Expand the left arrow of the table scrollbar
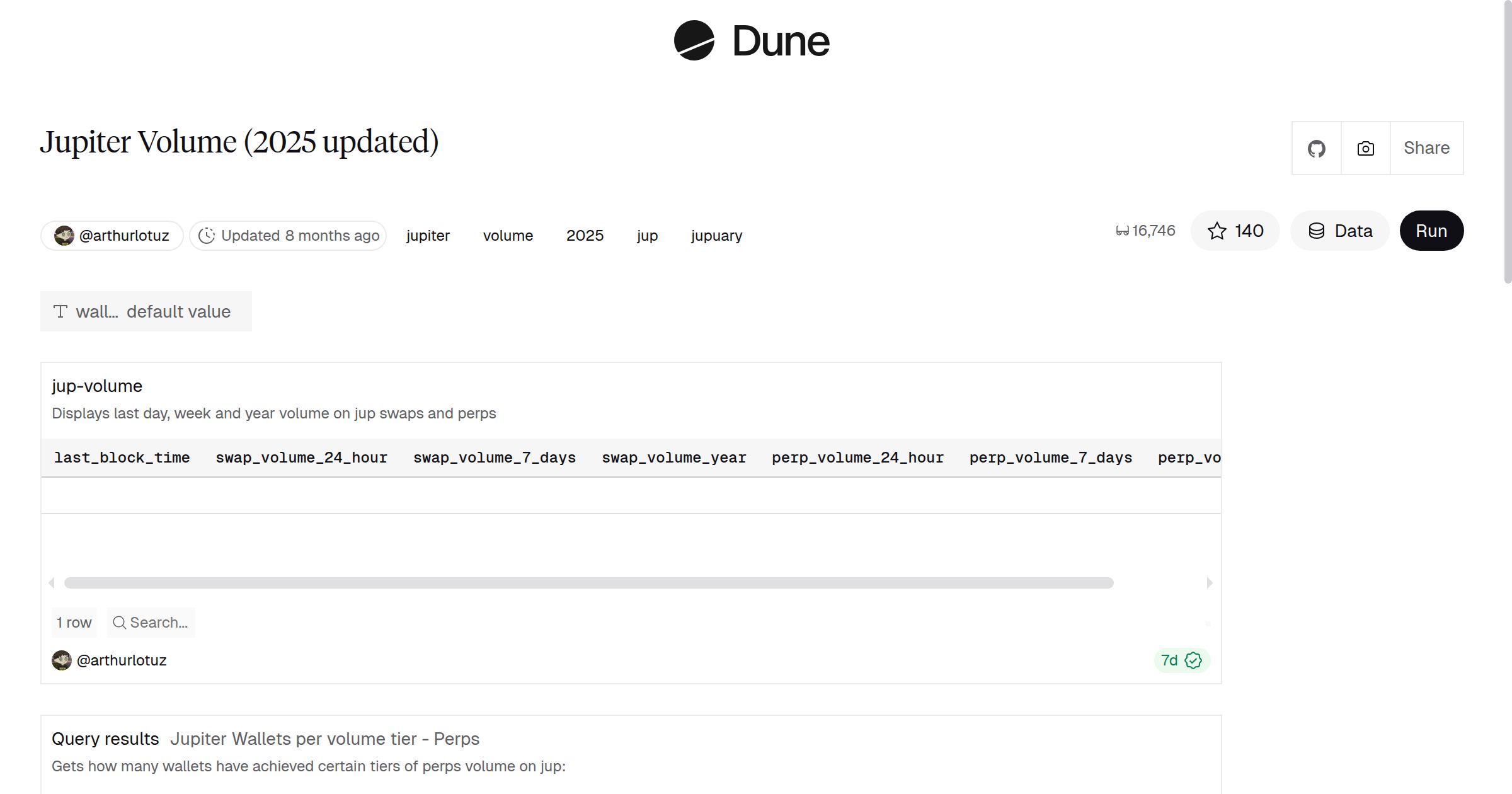Image resolution: width=1512 pixels, height=794 pixels. click(x=52, y=583)
